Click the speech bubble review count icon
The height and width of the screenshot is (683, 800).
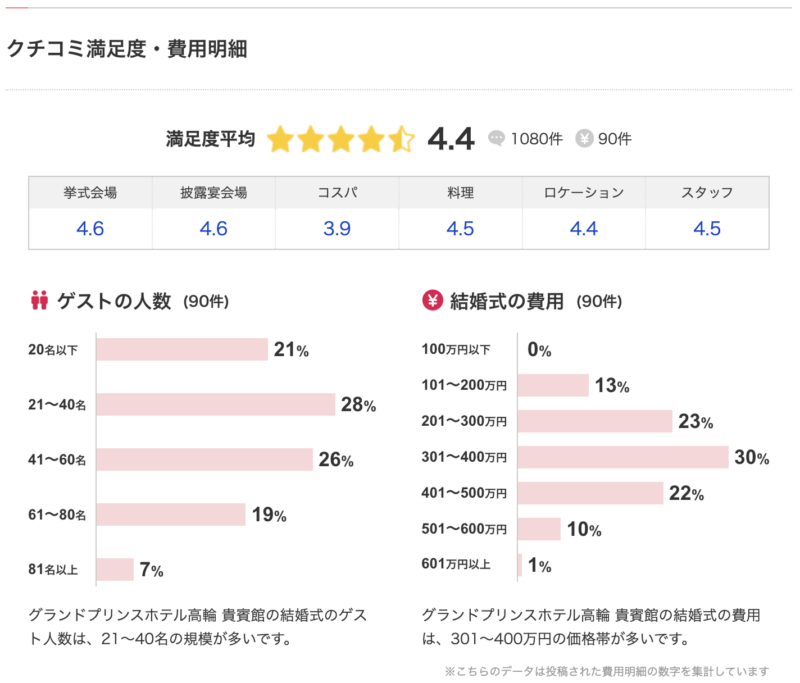tap(497, 139)
